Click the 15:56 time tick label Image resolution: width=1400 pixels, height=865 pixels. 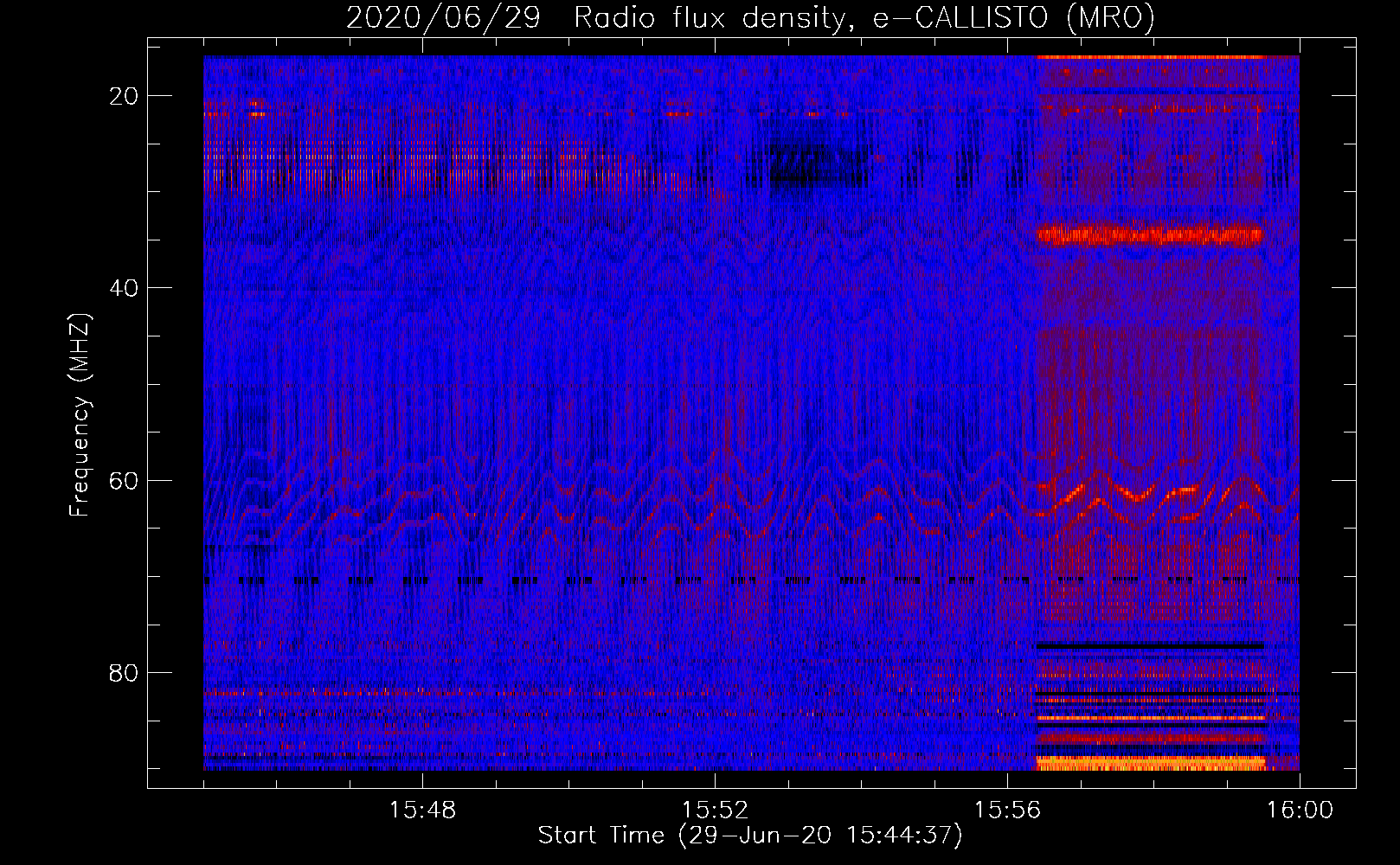pos(1007,811)
